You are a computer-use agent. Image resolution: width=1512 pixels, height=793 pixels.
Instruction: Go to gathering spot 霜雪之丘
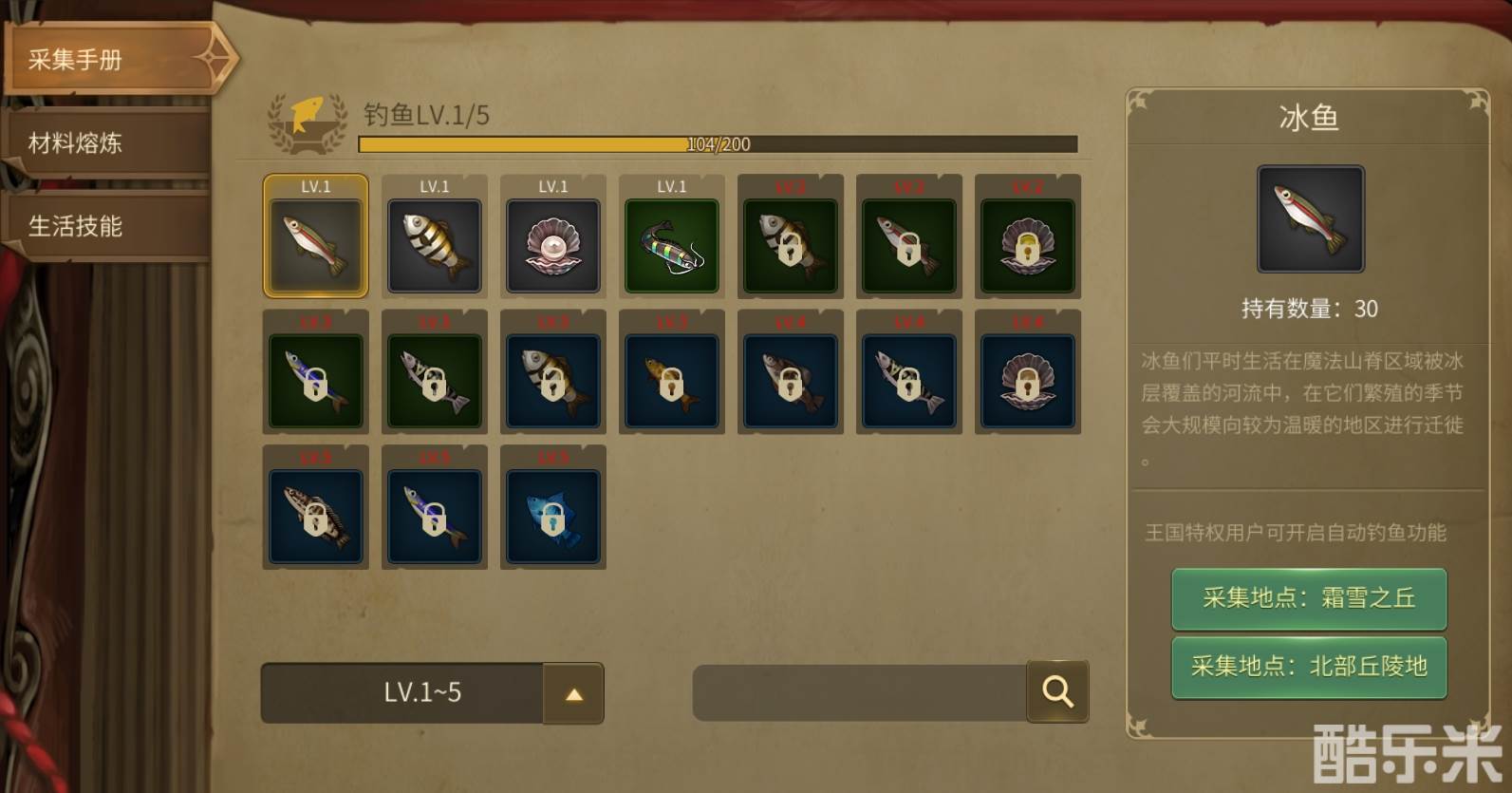tap(1309, 598)
